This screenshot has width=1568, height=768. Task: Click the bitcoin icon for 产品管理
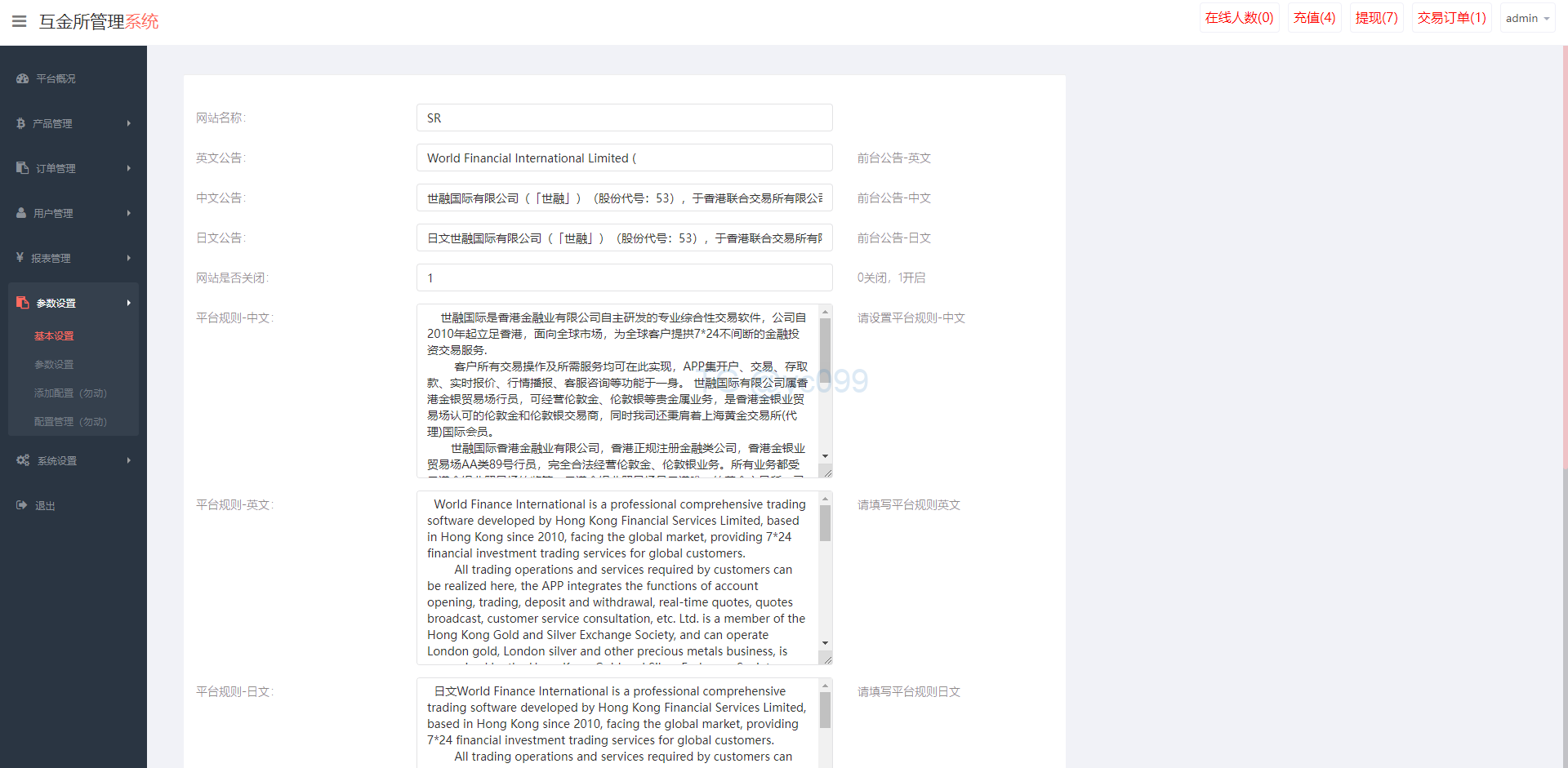click(21, 123)
